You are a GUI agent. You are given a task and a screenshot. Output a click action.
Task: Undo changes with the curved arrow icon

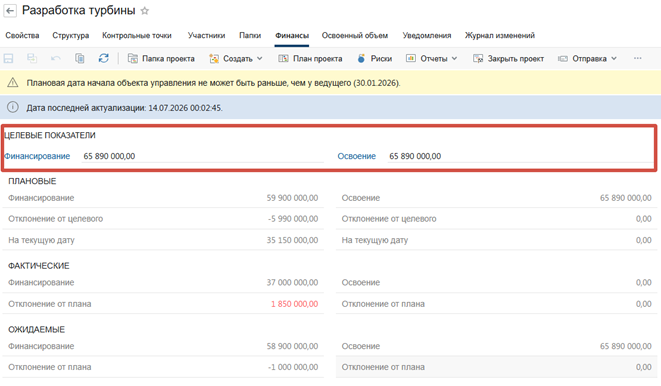click(x=56, y=59)
